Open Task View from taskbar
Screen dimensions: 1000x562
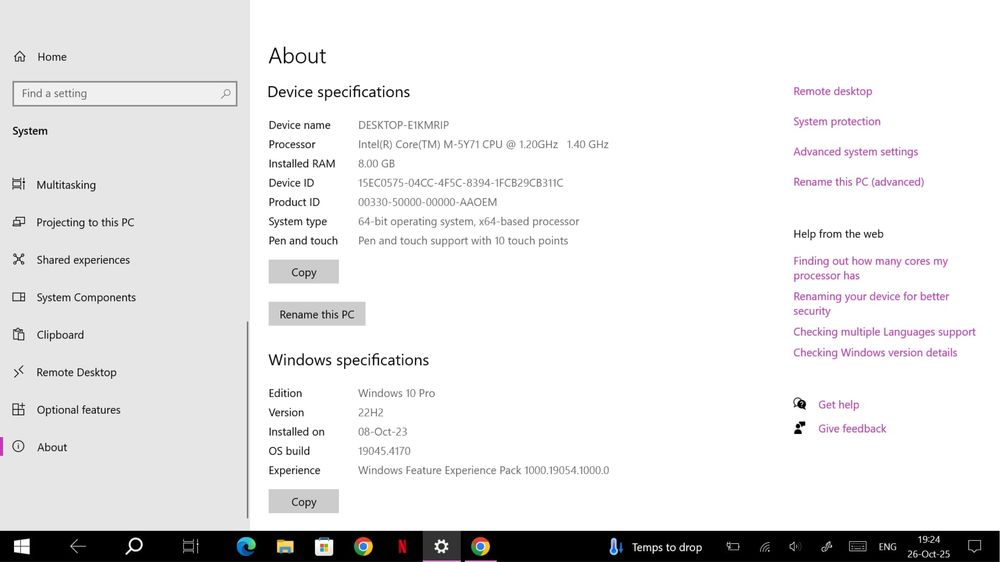point(190,547)
